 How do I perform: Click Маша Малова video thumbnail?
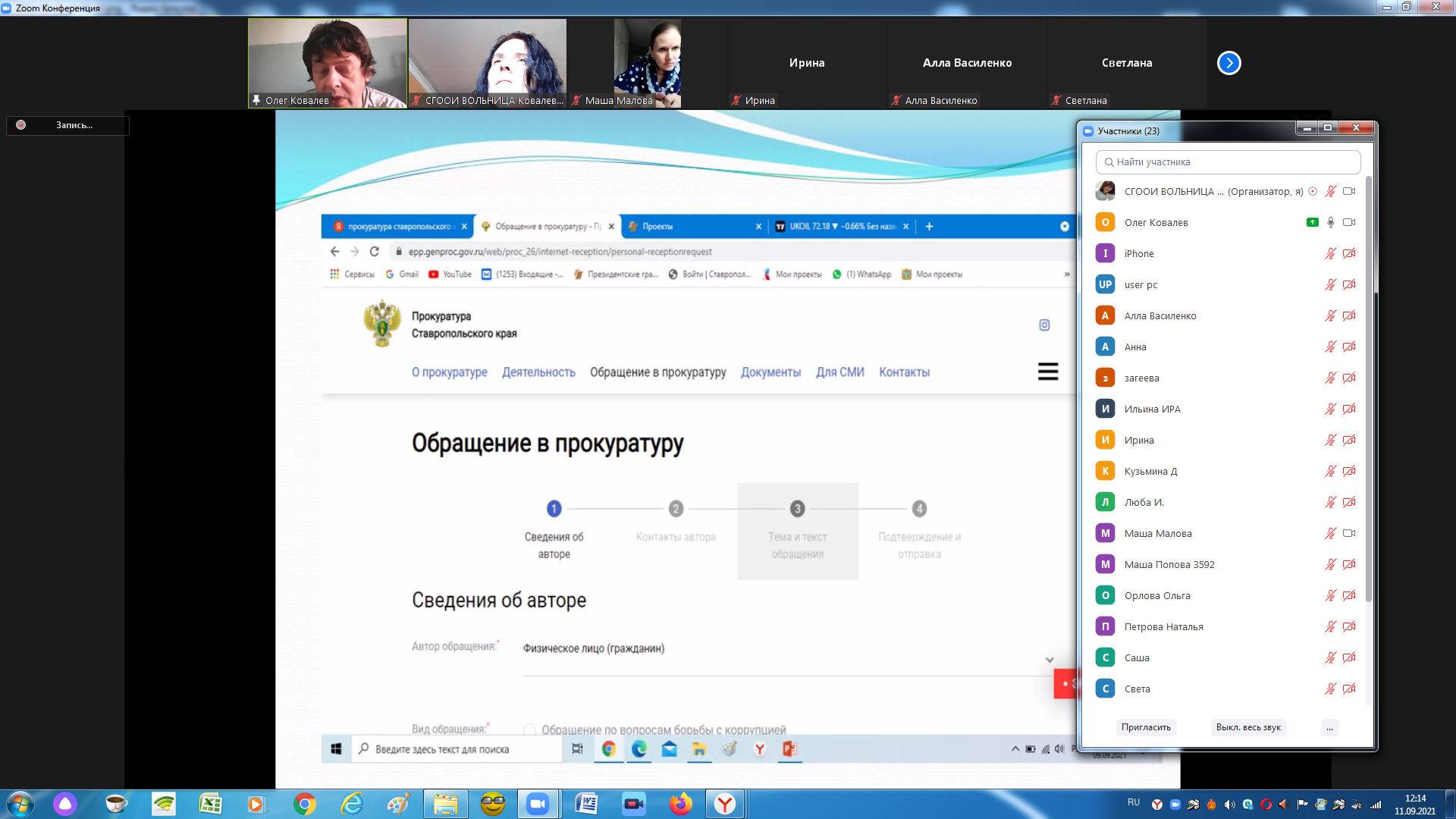pos(648,63)
